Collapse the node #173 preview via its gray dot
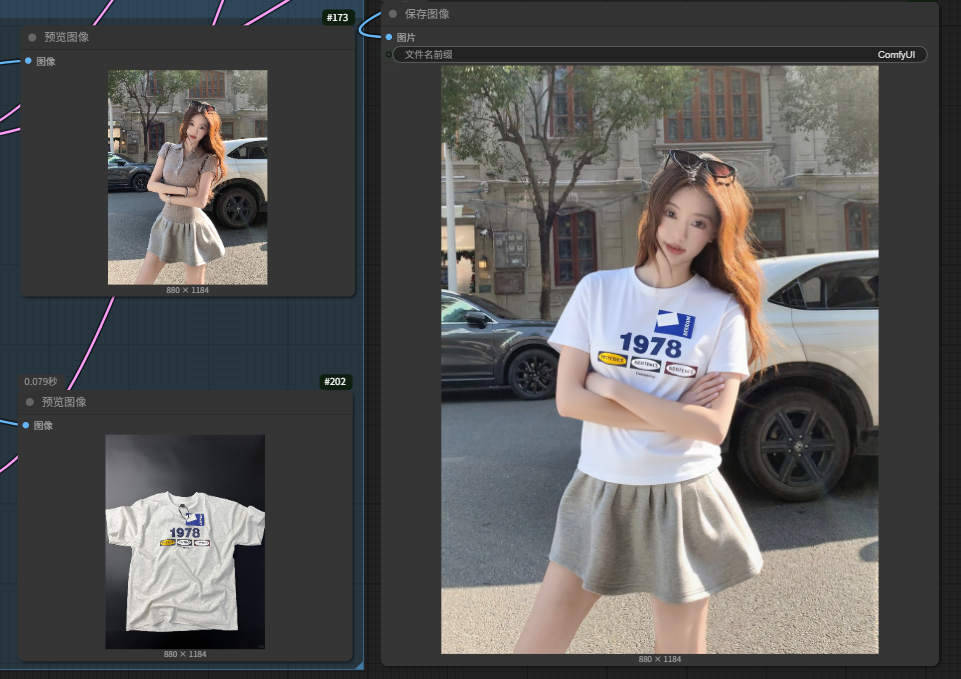 [32, 37]
